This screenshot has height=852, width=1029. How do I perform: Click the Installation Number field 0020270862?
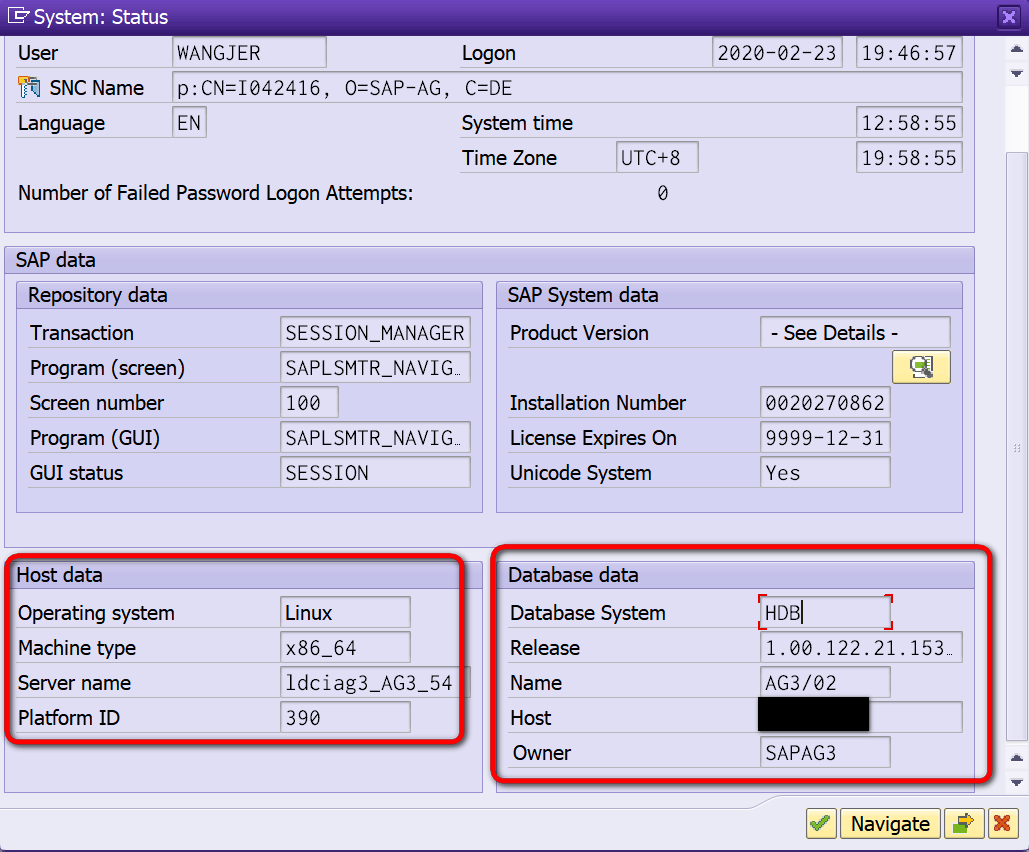pyautogui.click(x=825, y=402)
